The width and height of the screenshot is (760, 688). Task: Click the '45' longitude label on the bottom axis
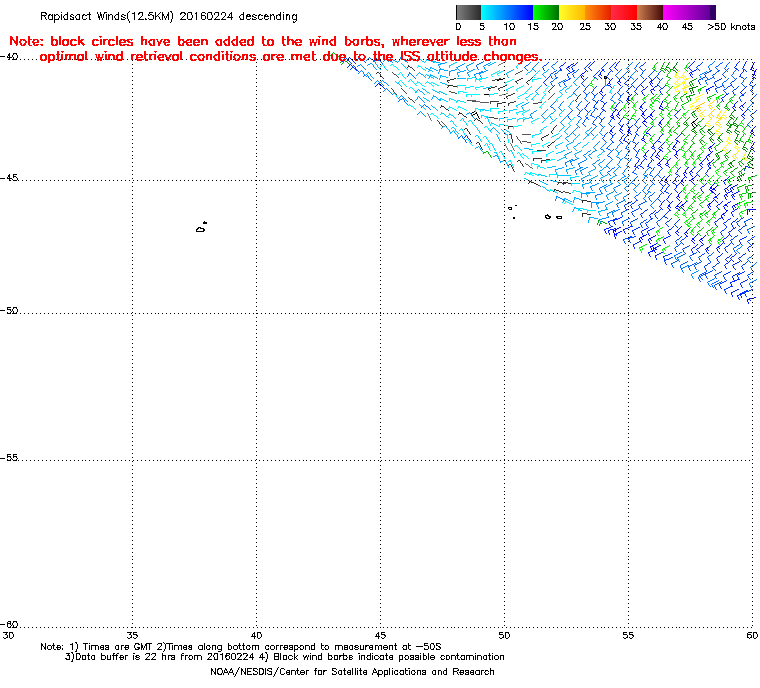[380, 635]
